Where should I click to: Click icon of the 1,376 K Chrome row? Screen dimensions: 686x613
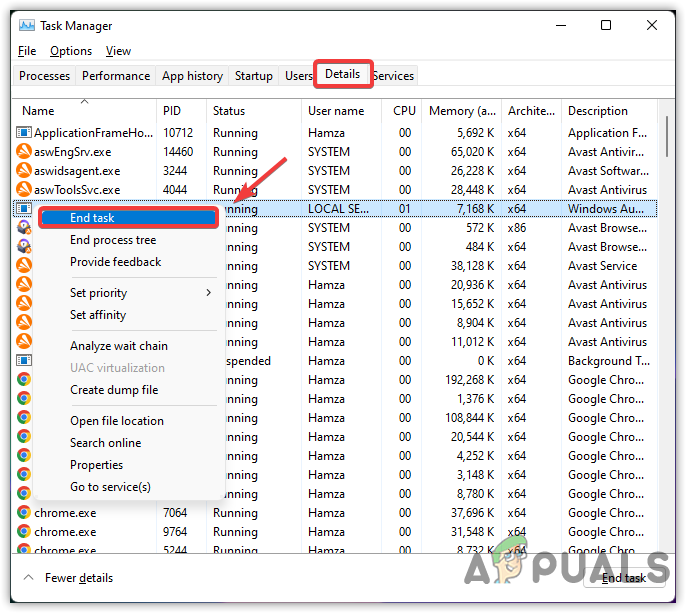click(24, 398)
